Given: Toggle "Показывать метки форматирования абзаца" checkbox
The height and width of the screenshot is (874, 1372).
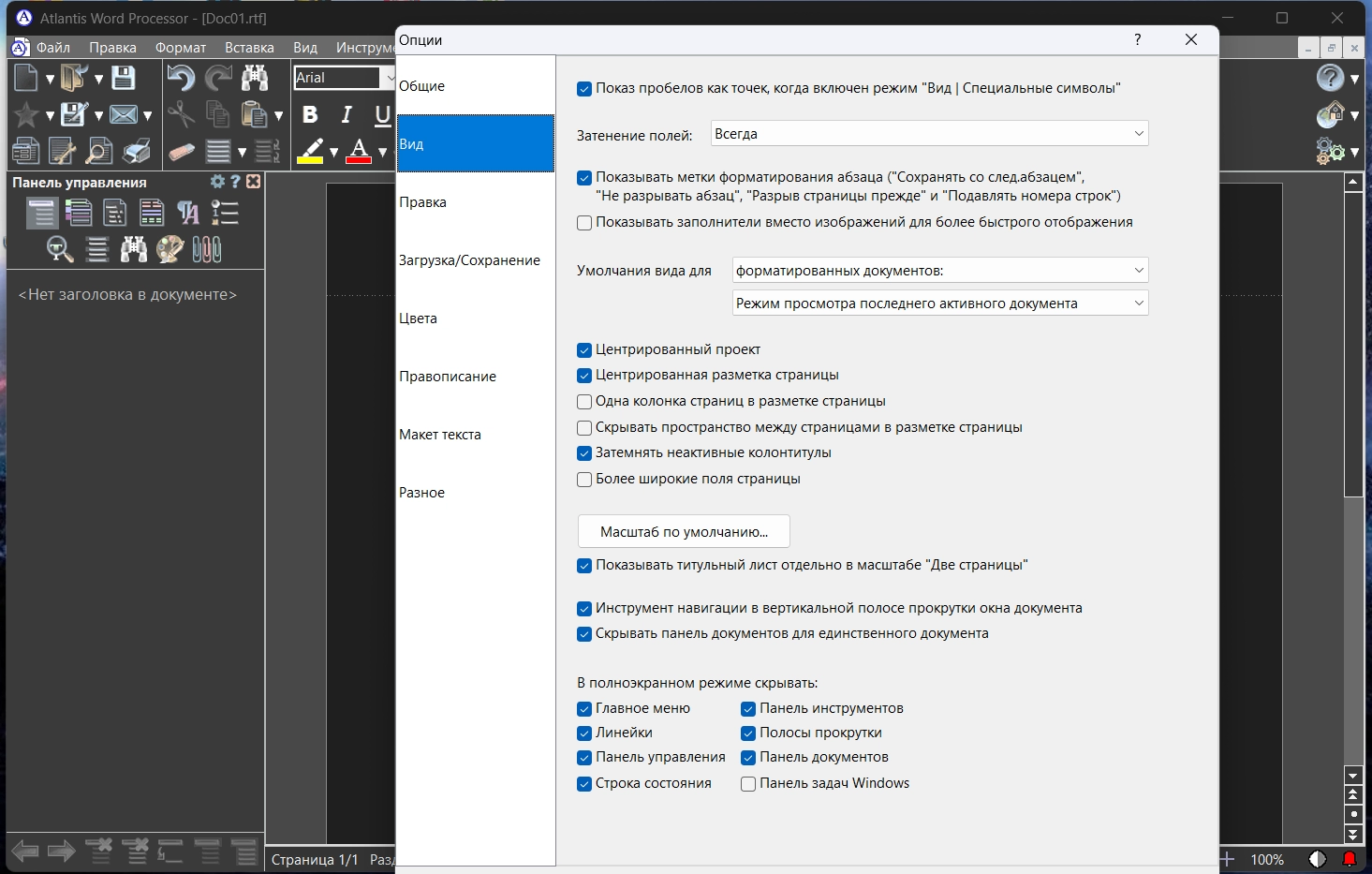Looking at the screenshot, I should pyautogui.click(x=584, y=178).
